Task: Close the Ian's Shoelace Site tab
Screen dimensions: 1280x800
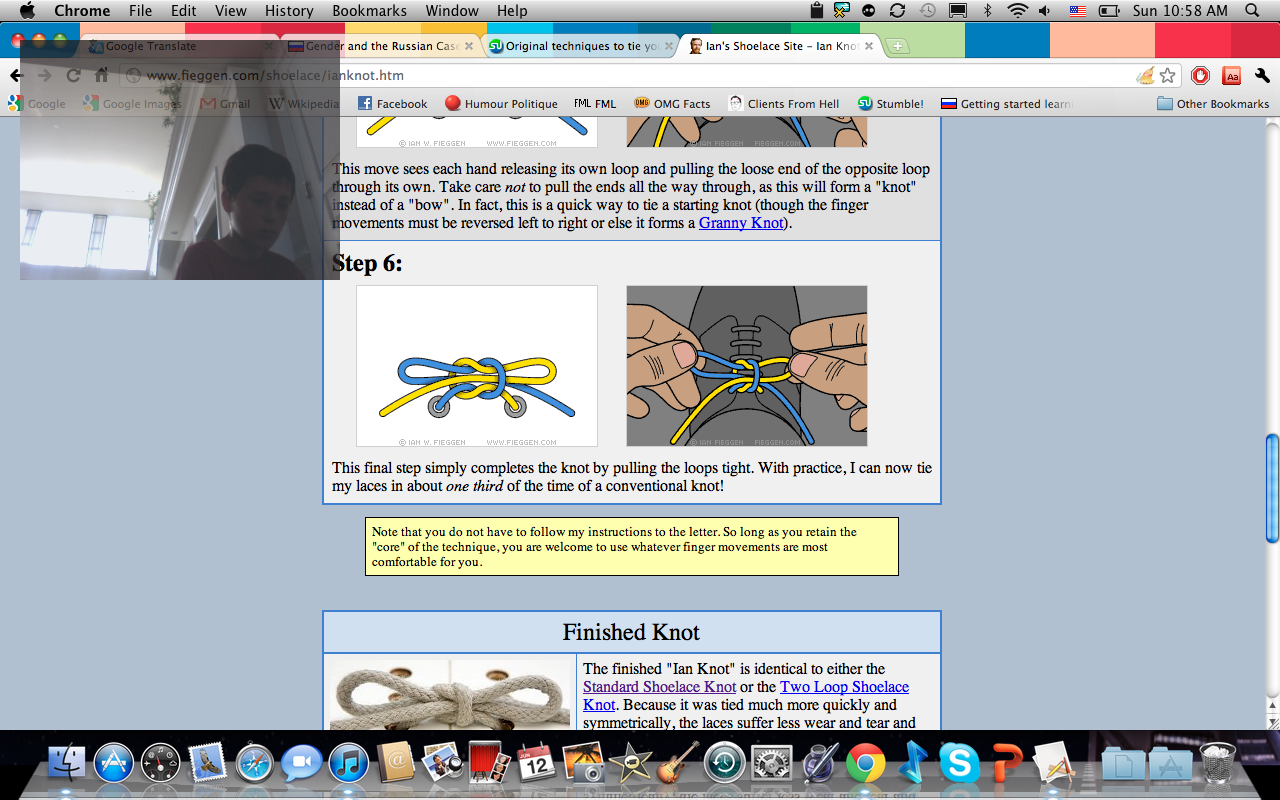Action: pyautogui.click(x=869, y=46)
